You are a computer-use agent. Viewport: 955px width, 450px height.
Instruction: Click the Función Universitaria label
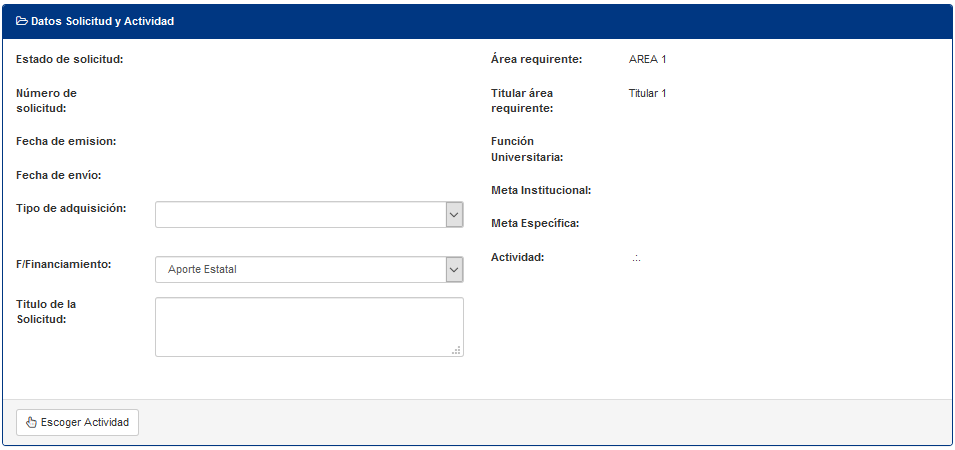(x=527, y=149)
